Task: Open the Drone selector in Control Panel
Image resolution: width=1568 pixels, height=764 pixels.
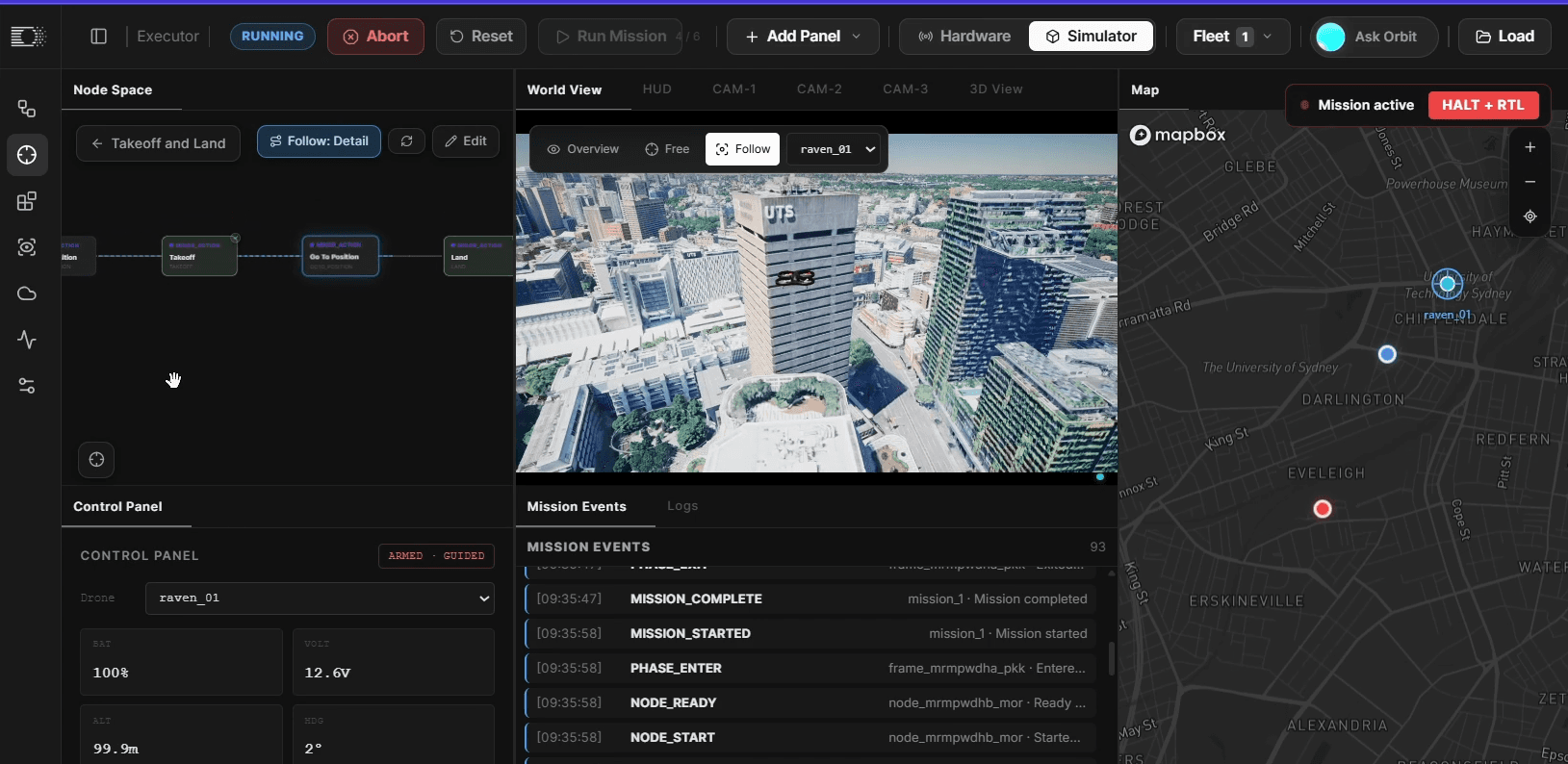Action: tap(320, 598)
